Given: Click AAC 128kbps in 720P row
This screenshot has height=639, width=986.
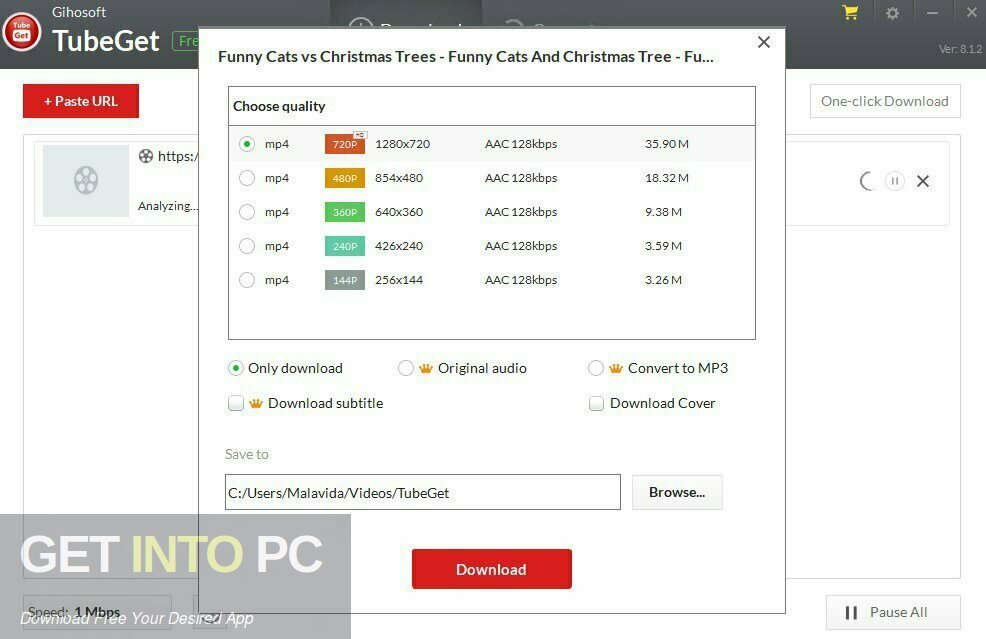Looking at the screenshot, I should tap(521, 144).
